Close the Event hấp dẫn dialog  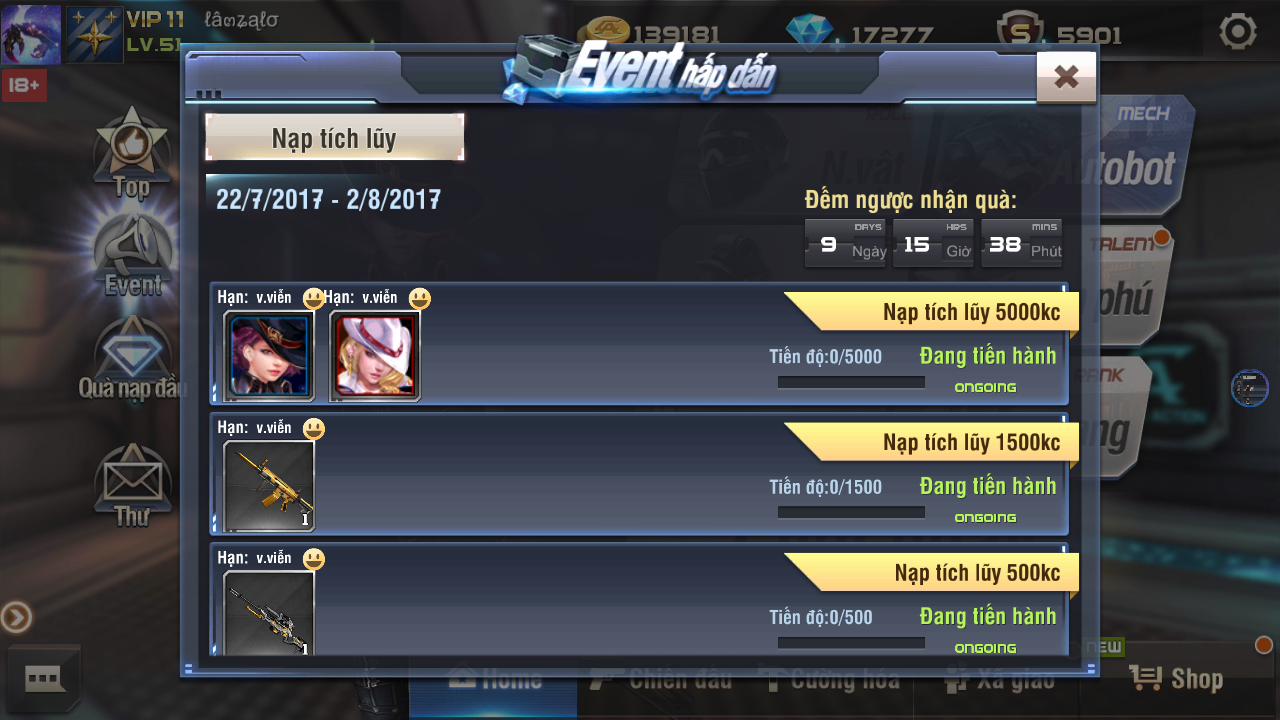pos(1066,76)
